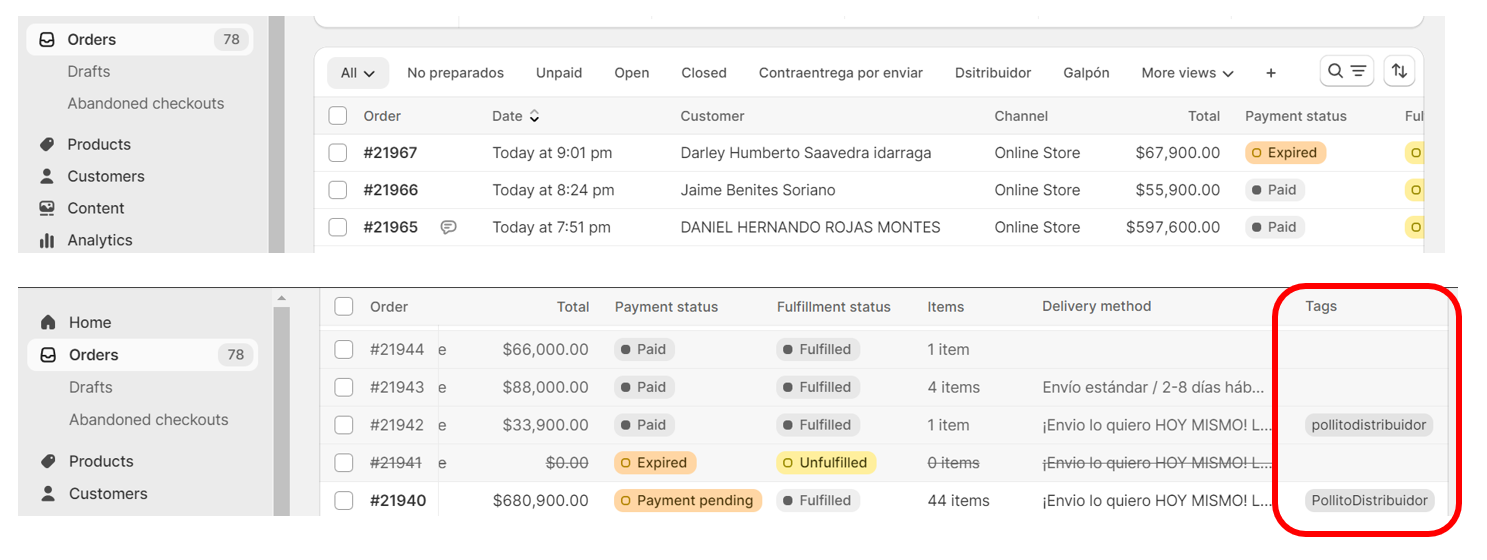Switch to Unpaid view tab
Image resolution: width=1487 pixels, height=560 pixels.
click(559, 73)
